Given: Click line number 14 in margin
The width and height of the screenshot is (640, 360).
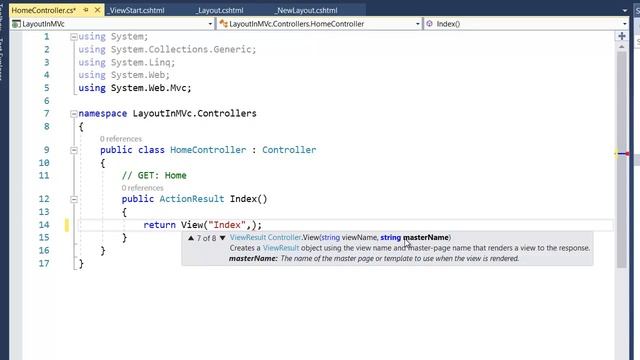Looking at the screenshot, I should pyautogui.click(x=44, y=225).
